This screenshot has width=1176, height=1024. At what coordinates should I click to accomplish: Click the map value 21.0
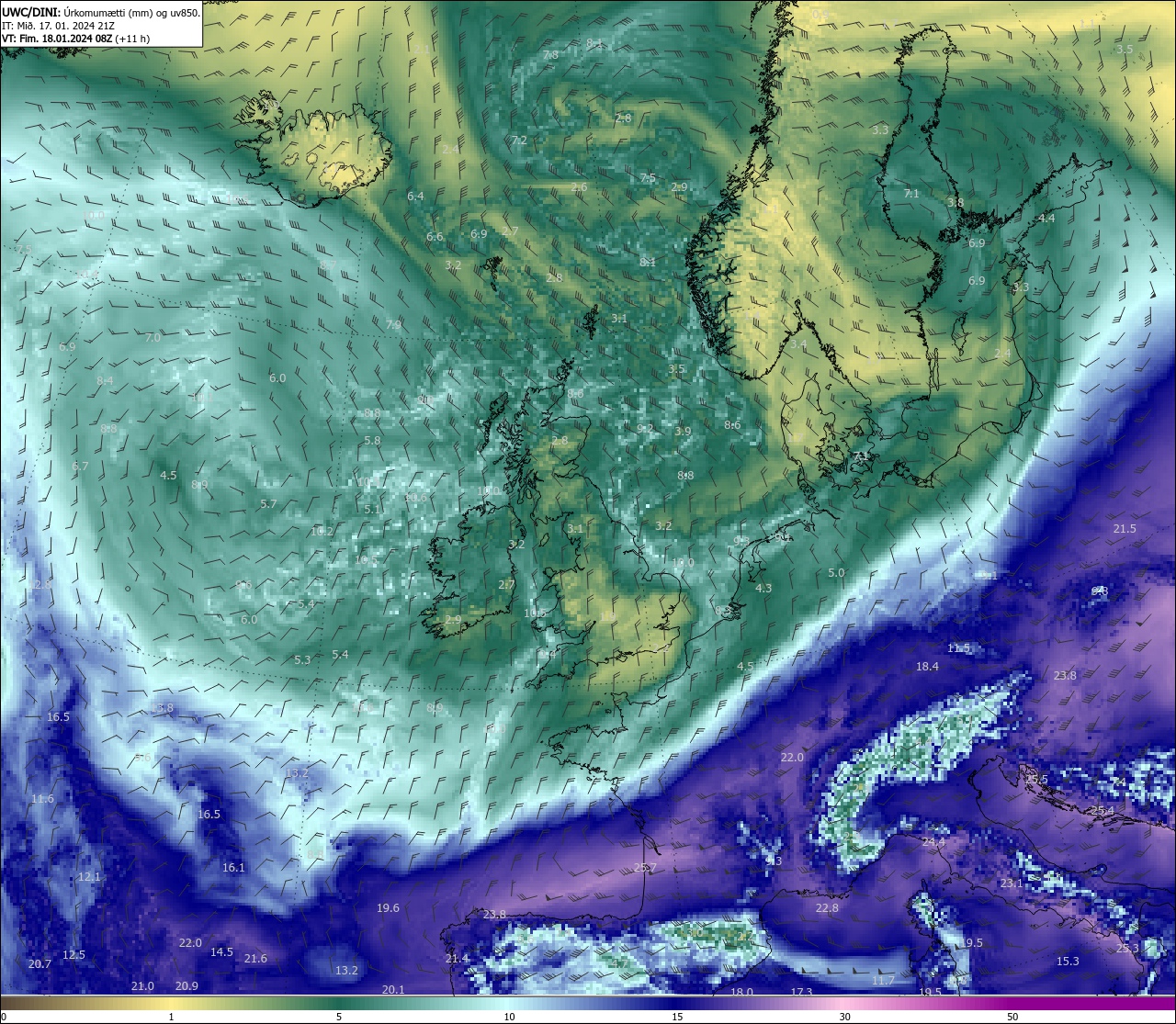pyautogui.click(x=142, y=985)
